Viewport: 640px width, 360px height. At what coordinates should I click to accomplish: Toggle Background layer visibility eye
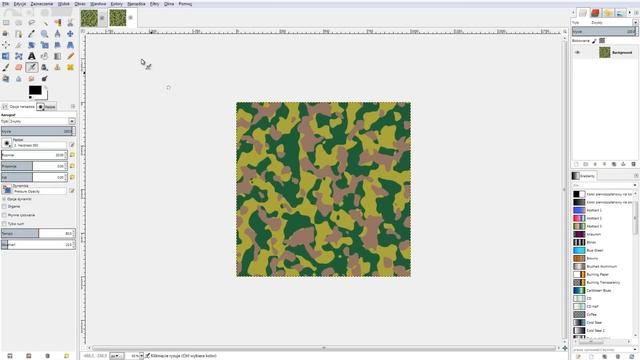577,52
